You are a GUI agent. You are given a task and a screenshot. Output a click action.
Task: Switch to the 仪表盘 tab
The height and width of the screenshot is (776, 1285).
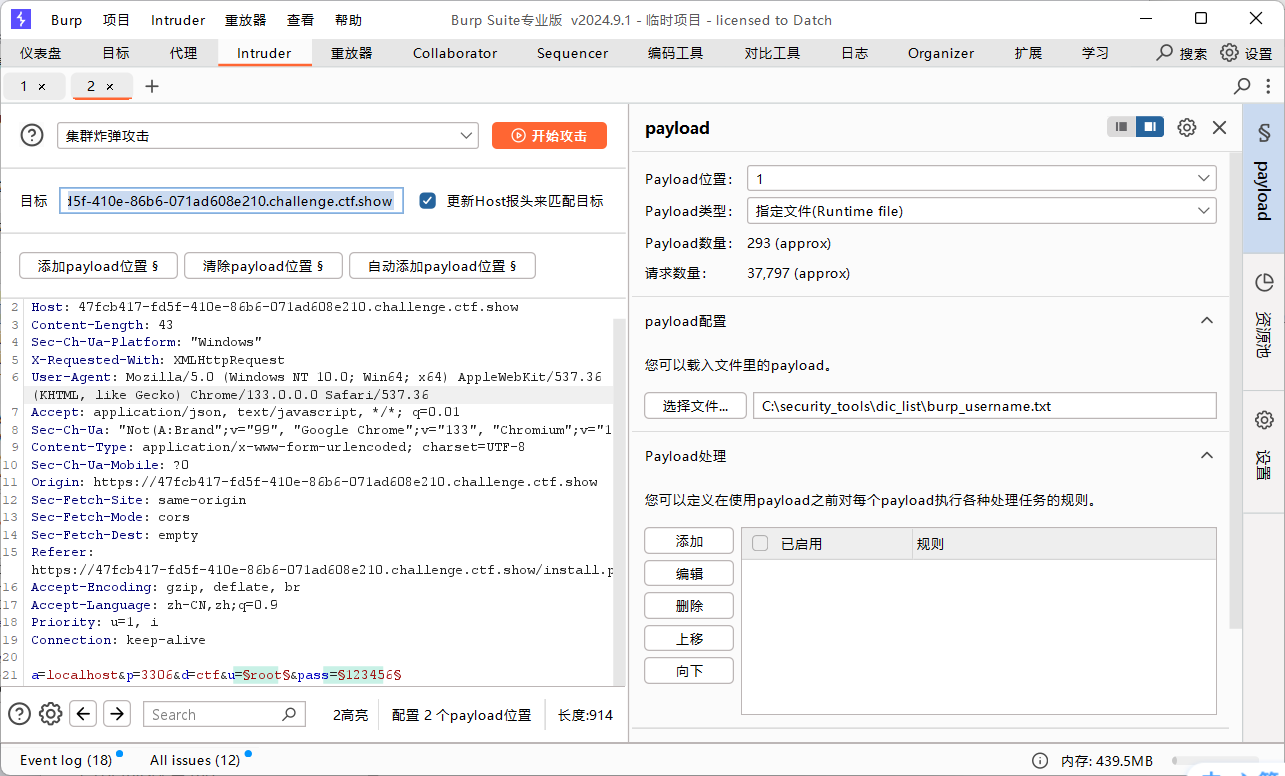40,53
